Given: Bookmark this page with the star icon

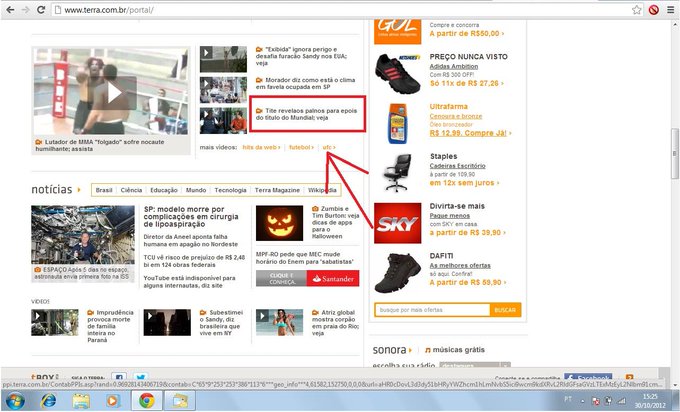Looking at the screenshot, I should click(636, 10).
